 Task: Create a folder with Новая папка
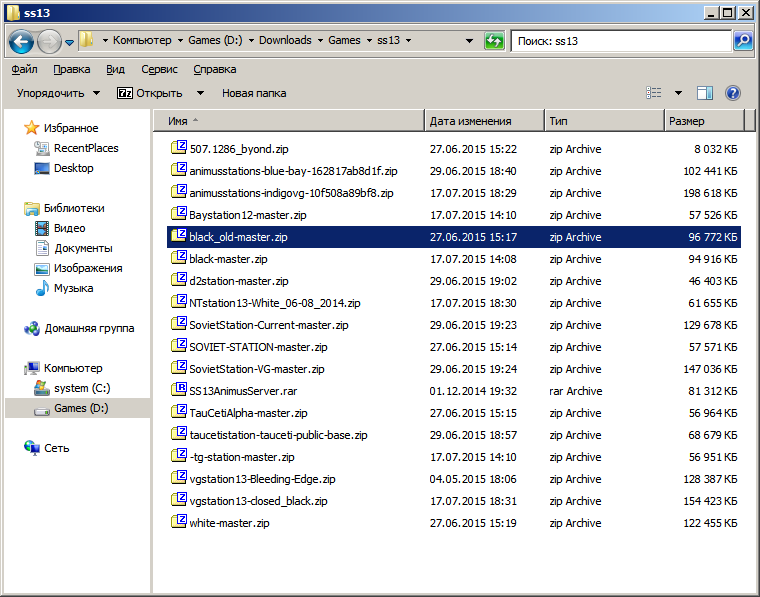point(254,93)
